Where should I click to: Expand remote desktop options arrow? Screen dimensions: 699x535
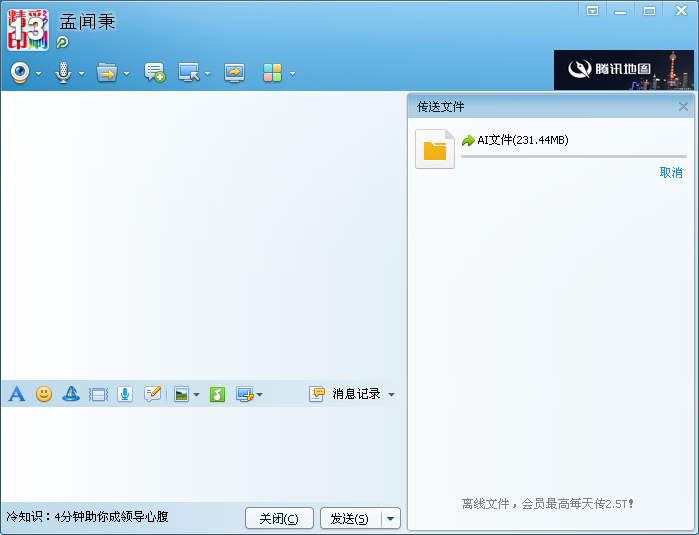(207, 74)
